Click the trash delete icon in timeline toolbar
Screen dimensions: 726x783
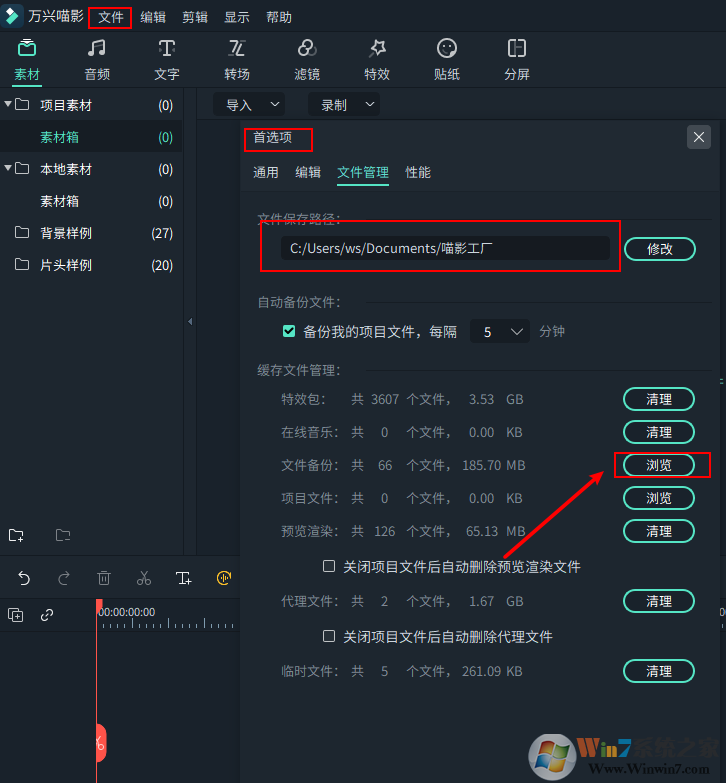tap(104, 578)
